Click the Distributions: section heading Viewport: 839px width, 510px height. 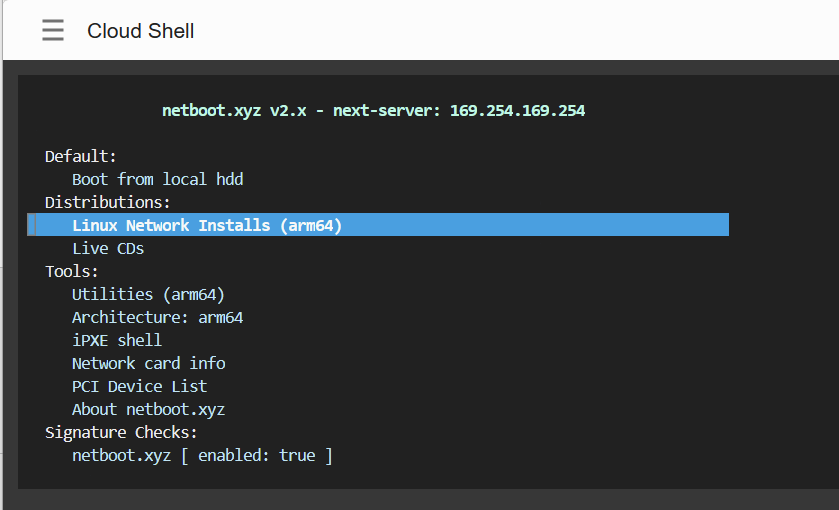point(108,203)
